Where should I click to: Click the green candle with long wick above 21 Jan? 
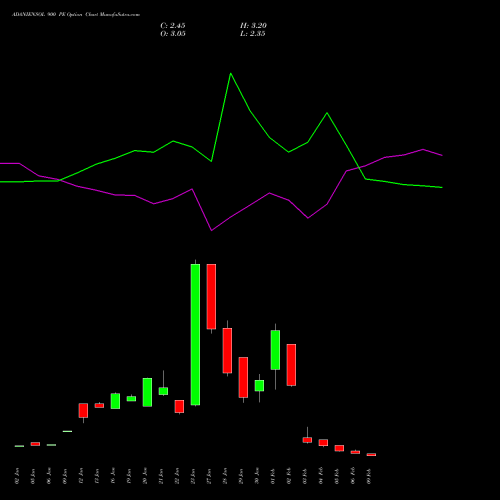click(163, 391)
